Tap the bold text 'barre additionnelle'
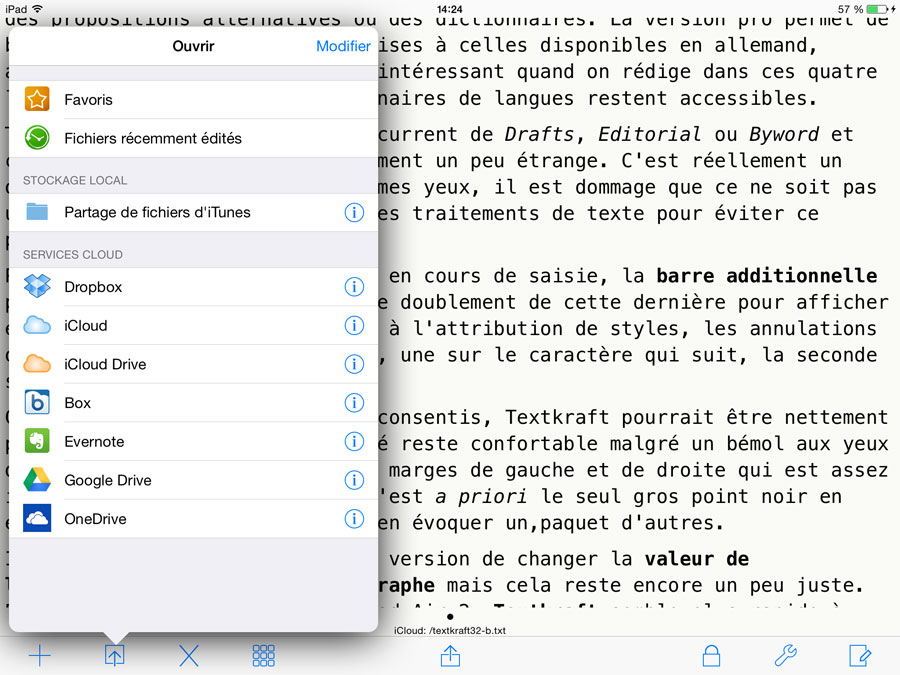This screenshot has height=675, width=900. click(x=767, y=276)
